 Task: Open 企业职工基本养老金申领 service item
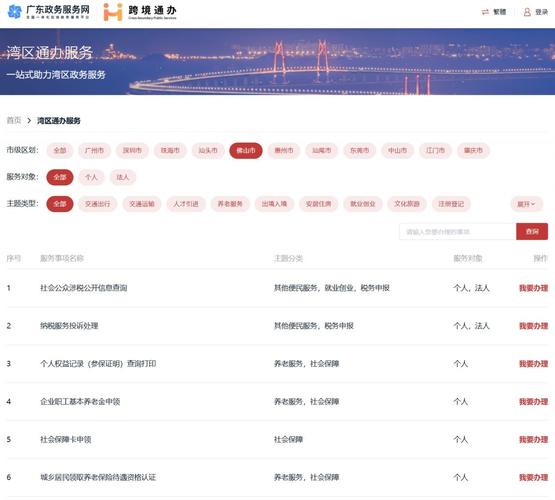(x=80, y=402)
